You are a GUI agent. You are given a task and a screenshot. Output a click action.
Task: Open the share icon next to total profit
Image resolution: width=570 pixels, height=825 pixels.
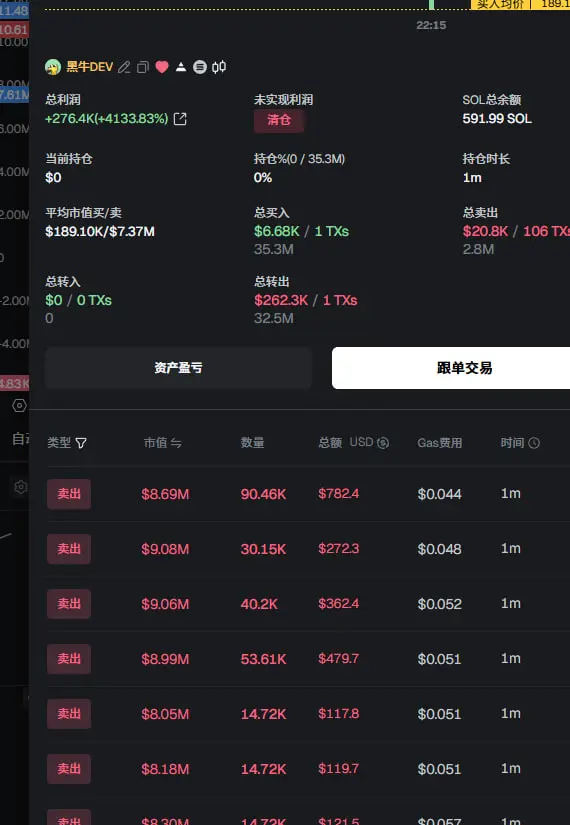[x=180, y=119]
